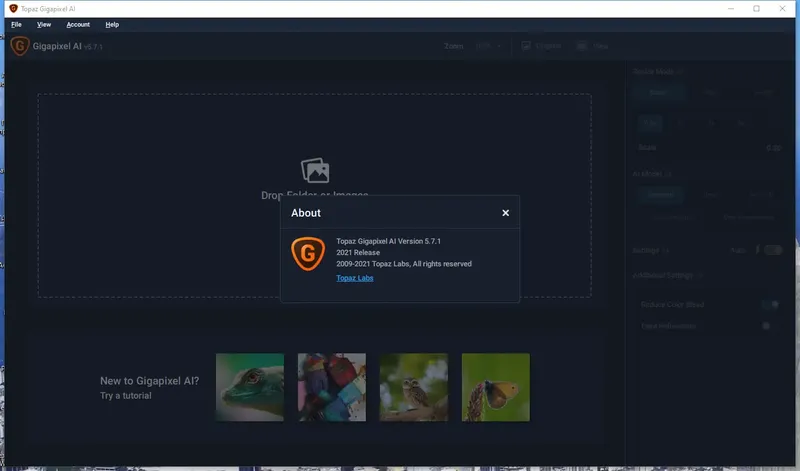Open the butterfly tutorial thumbnail
The height and width of the screenshot is (471, 800).
click(x=496, y=387)
